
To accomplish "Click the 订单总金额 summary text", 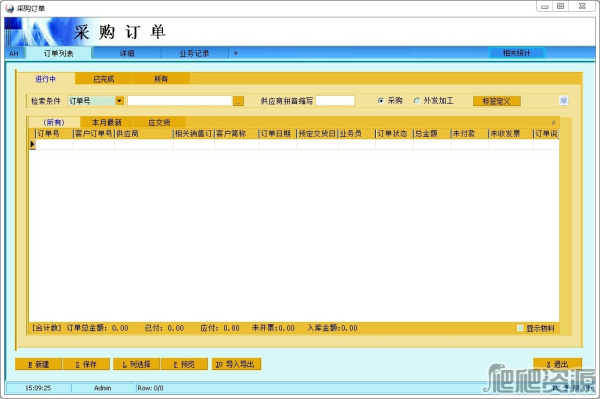I will (x=97, y=328).
